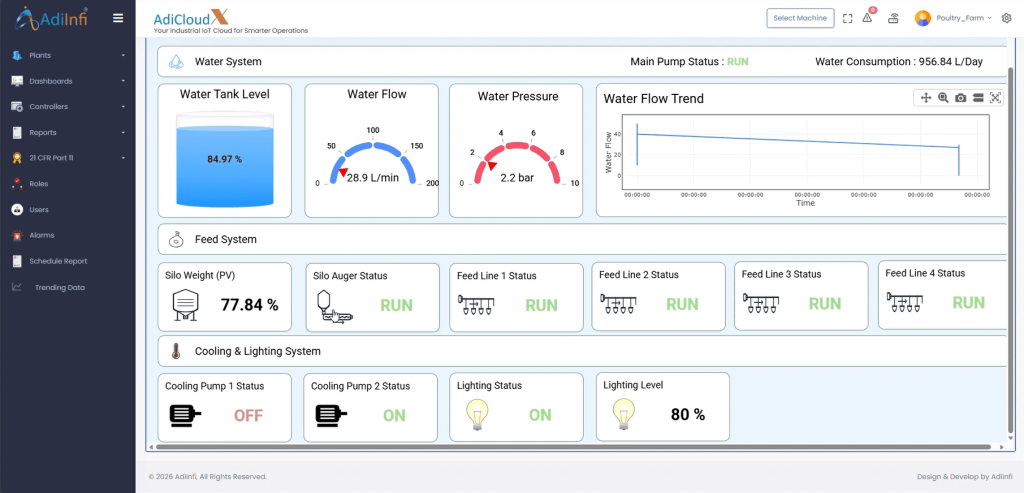
Task: Click the stacked bars icon in the chart toolbar
Action: 978,98
